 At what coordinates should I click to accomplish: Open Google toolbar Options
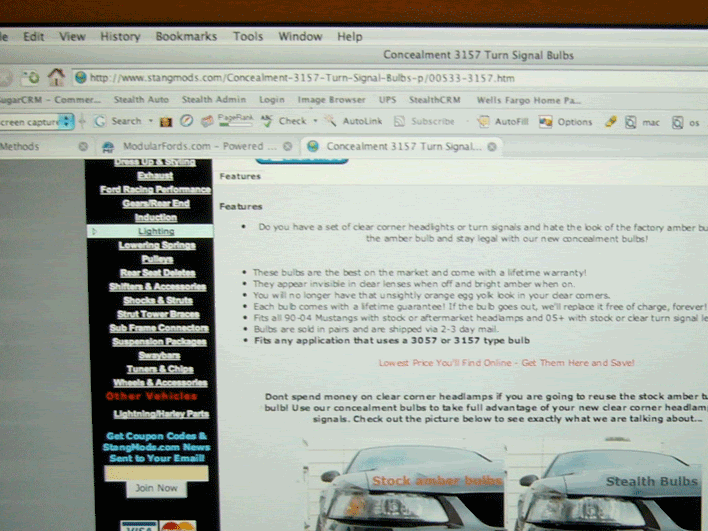pyautogui.click(x=565, y=122)
